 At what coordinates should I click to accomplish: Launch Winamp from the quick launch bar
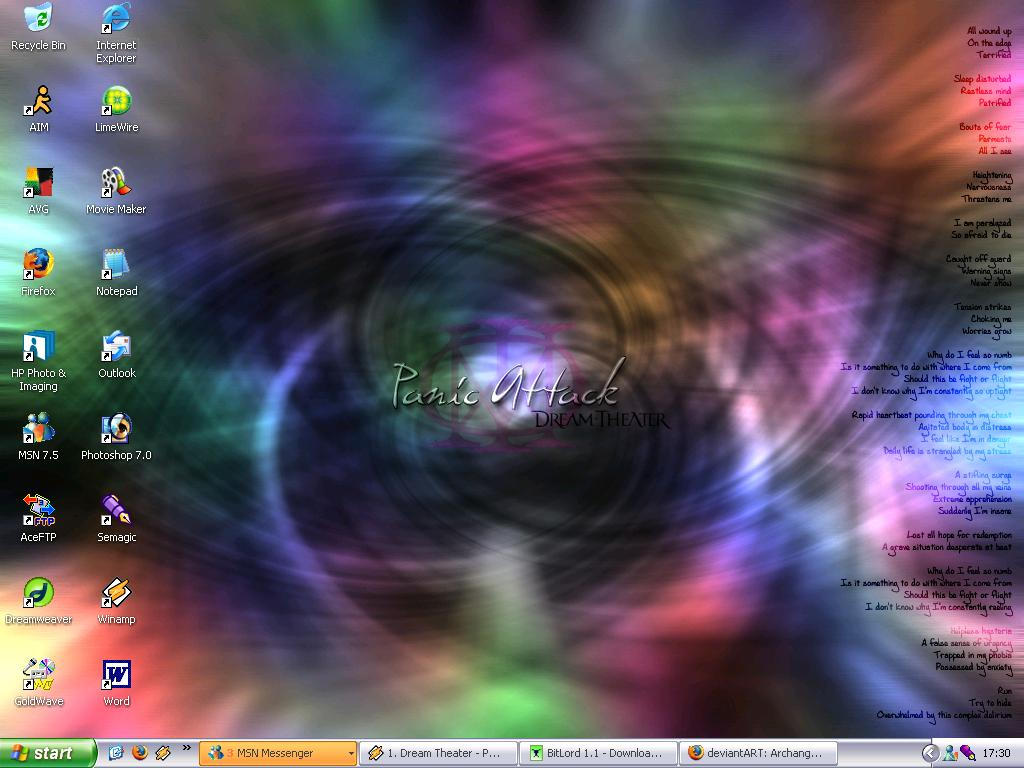pos(163,753)
